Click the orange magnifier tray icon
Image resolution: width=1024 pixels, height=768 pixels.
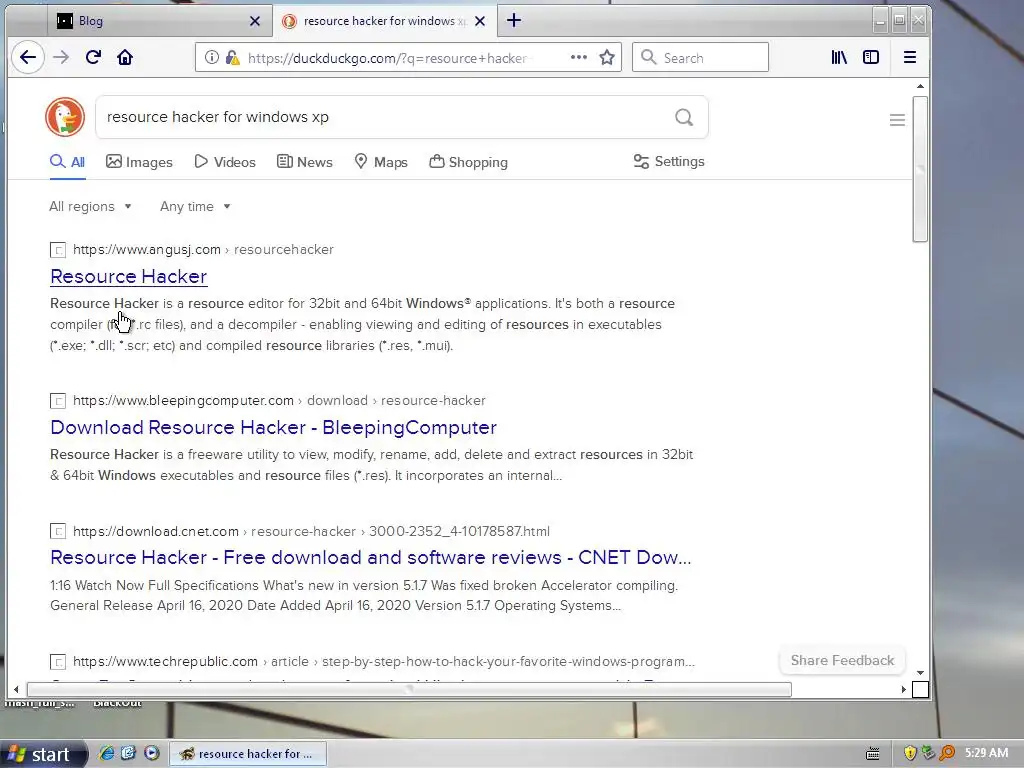point(947,753)
